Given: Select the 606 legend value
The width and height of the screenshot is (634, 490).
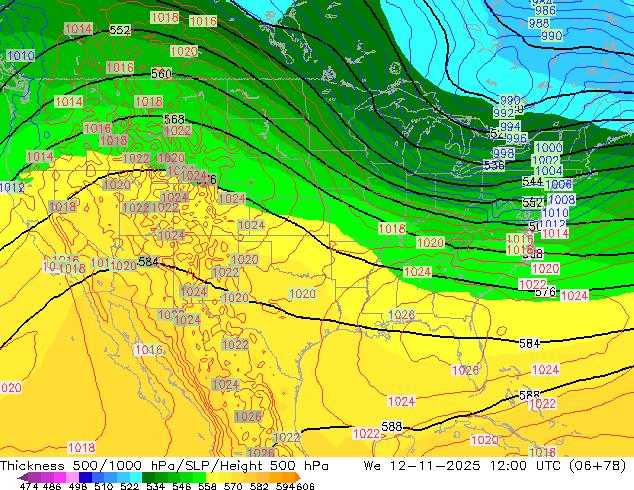Looking at the screenshot, I should tap(305, 486).
